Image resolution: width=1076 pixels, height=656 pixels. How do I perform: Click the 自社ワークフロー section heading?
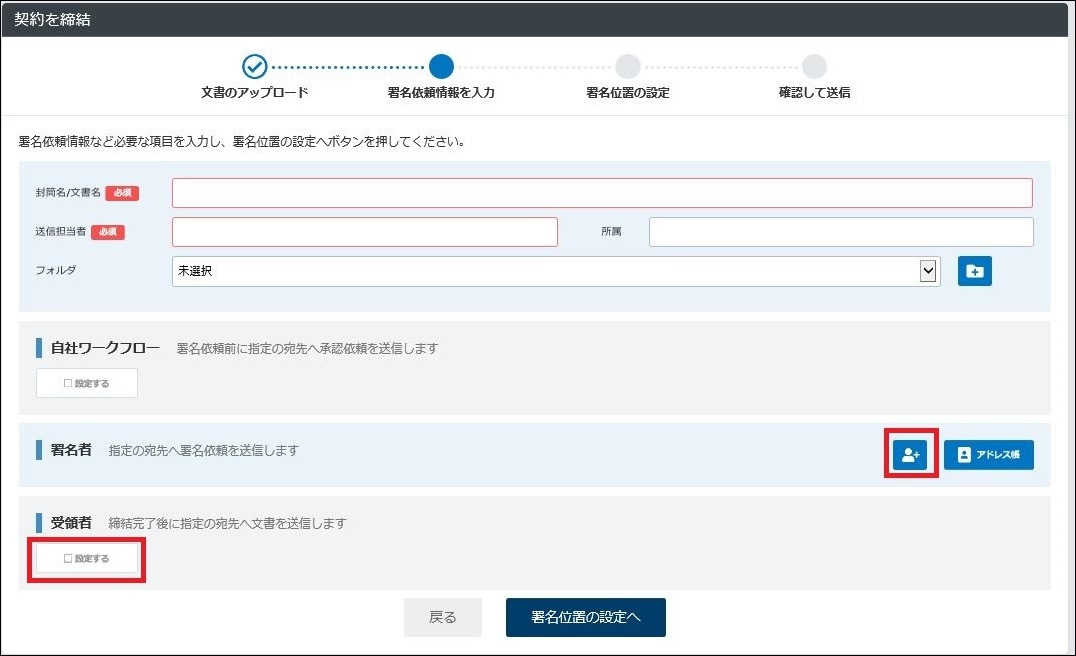(105, 348)
